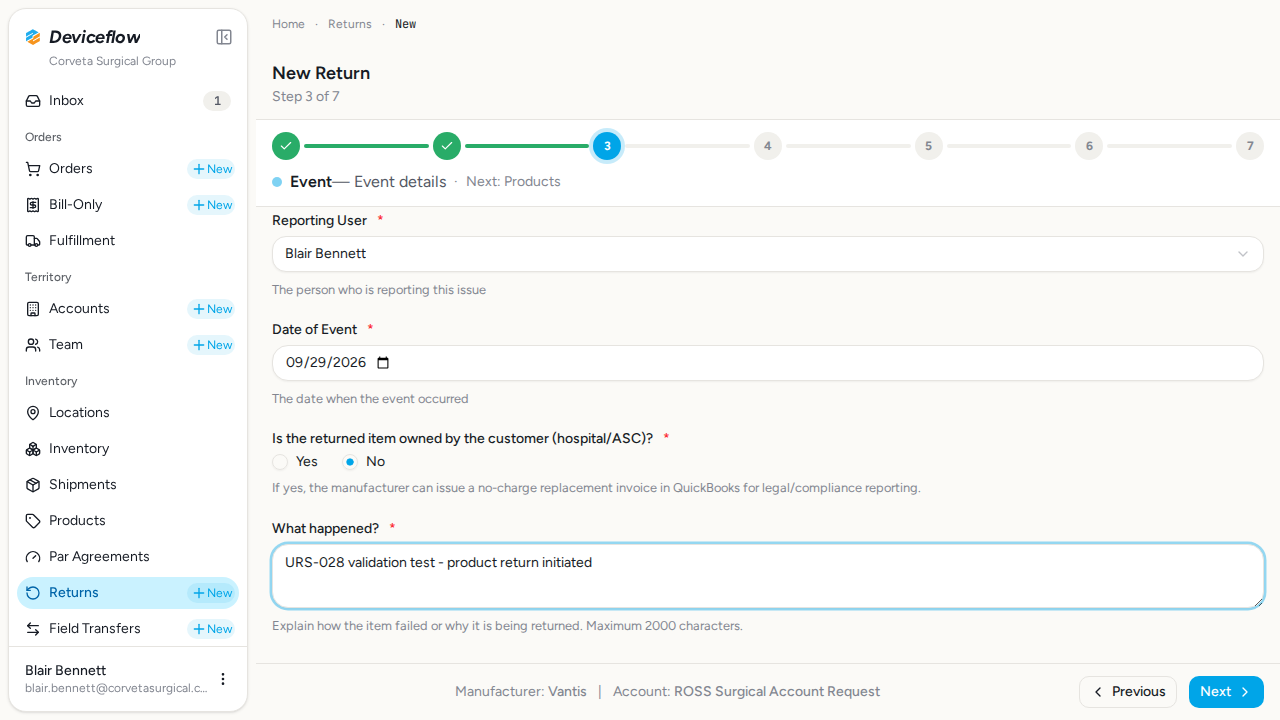The width and height of the screenshot is (1280, 720).
Task: Click the Products tag icon
Action: pyautogui.click(x=33, y=521)
